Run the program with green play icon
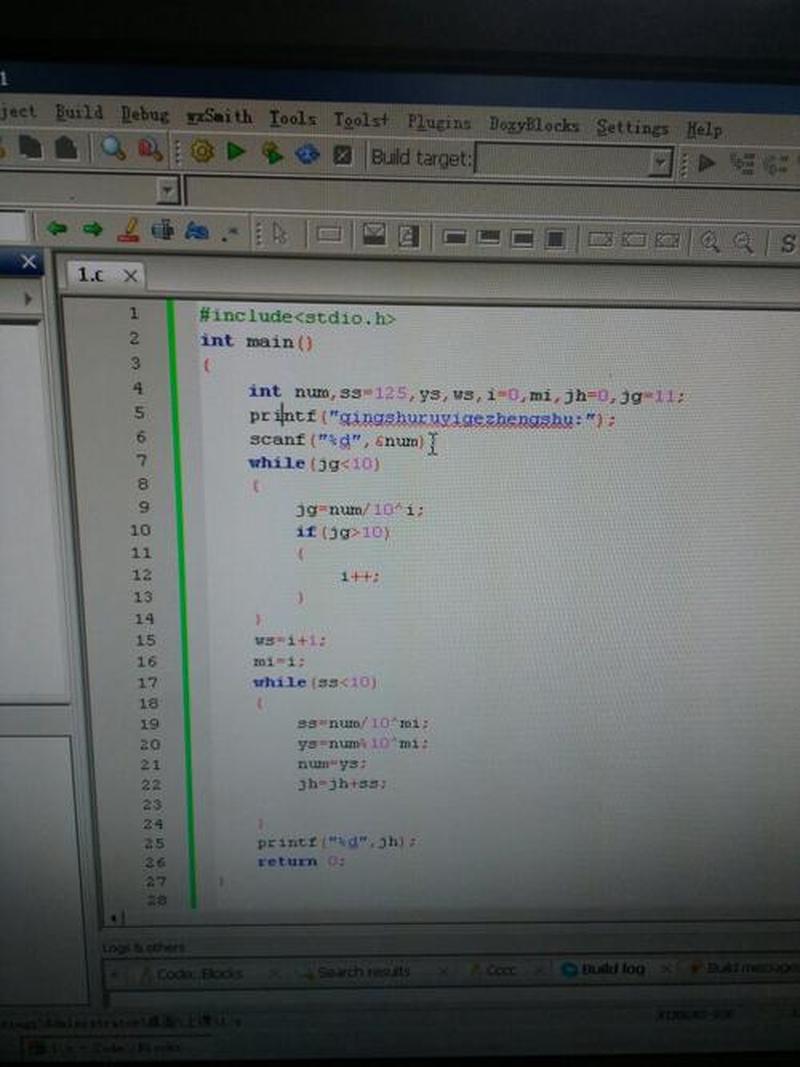 [236, 151]
